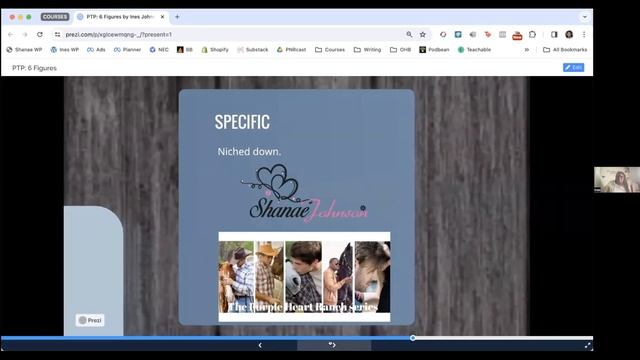640x360 pixels.
Task: Click the webcam video thumbnail
Action: [x=617, y=180]
